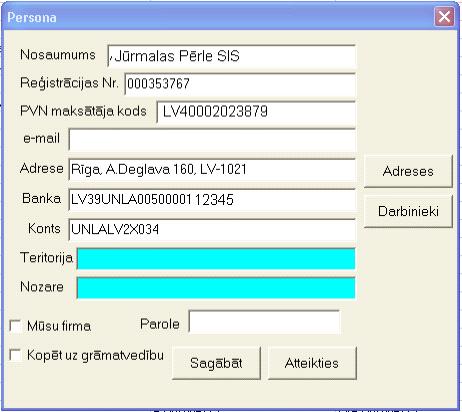Select the cyan Teritorija field
The width and height of the screenshot is (462, 412).
[x=216, y=259]
